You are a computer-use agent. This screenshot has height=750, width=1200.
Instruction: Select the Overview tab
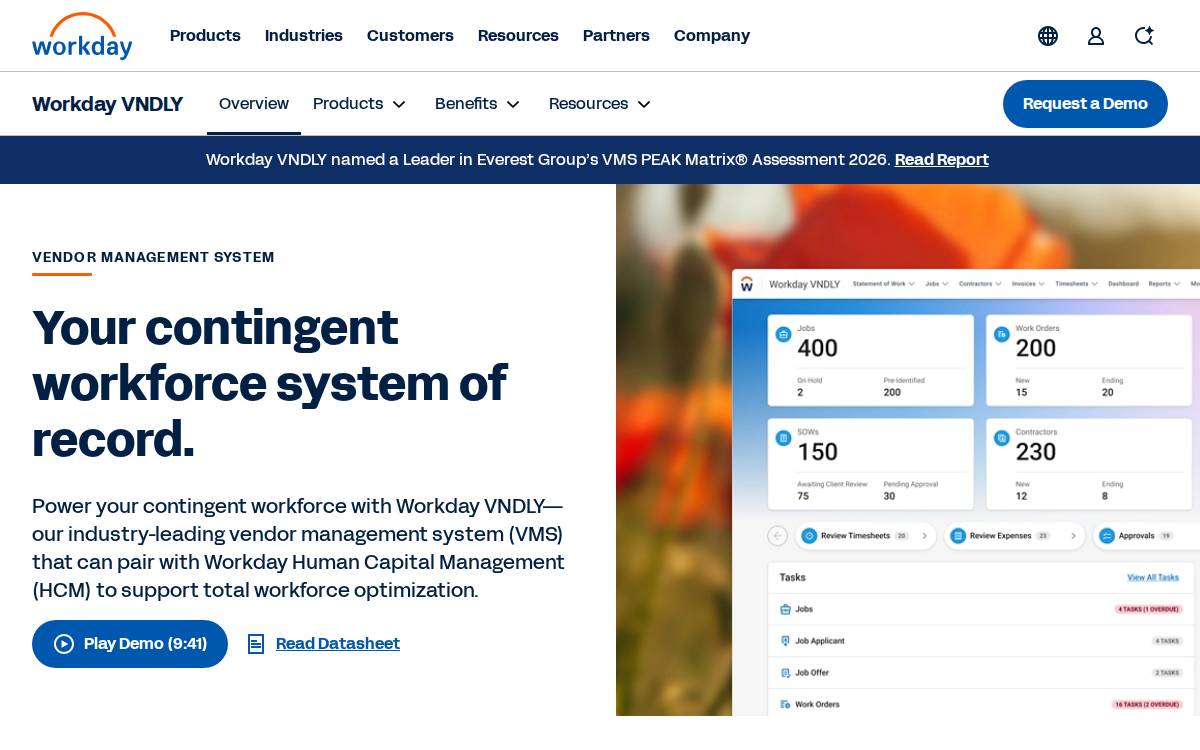(x=254, y=104)
